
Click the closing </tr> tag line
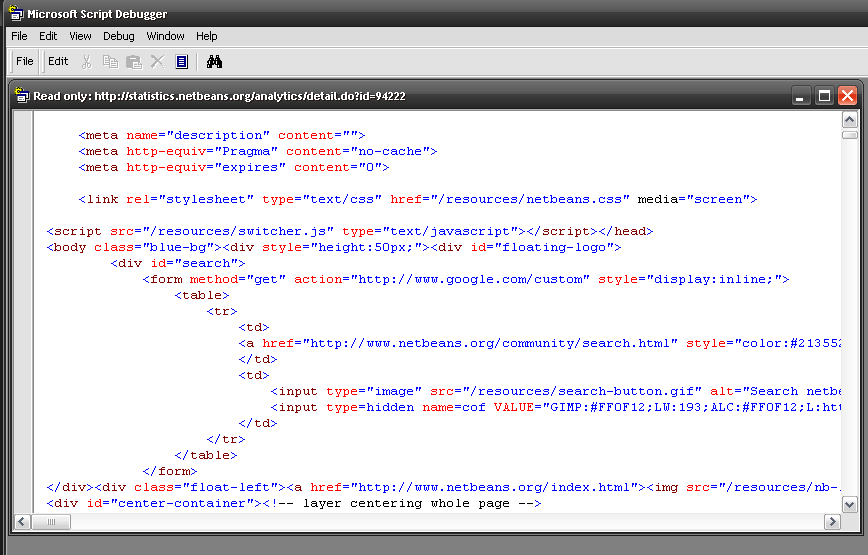pyautogui.click(x=225, y=439)
